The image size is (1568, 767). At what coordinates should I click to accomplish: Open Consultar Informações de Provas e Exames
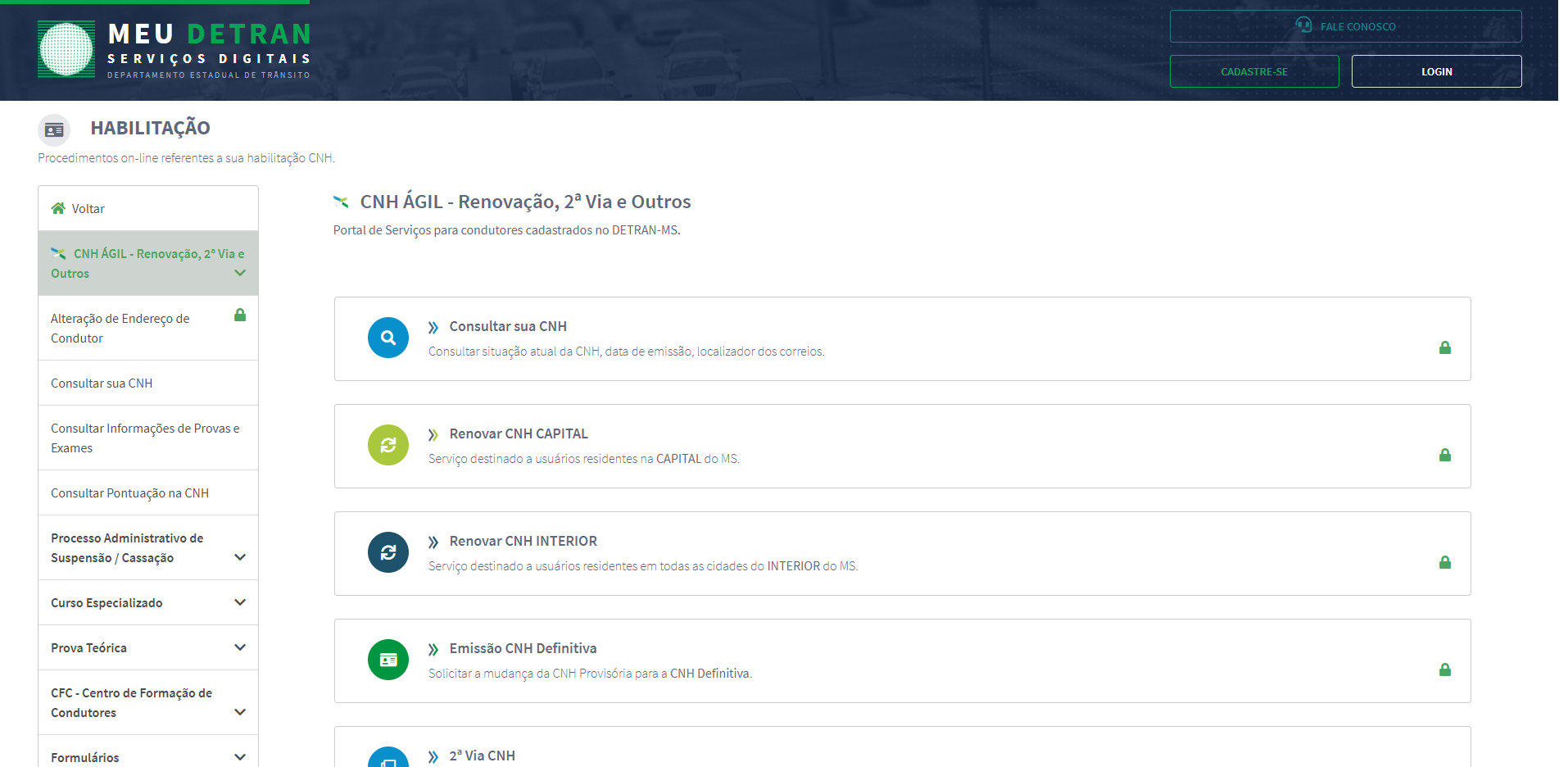148,438
